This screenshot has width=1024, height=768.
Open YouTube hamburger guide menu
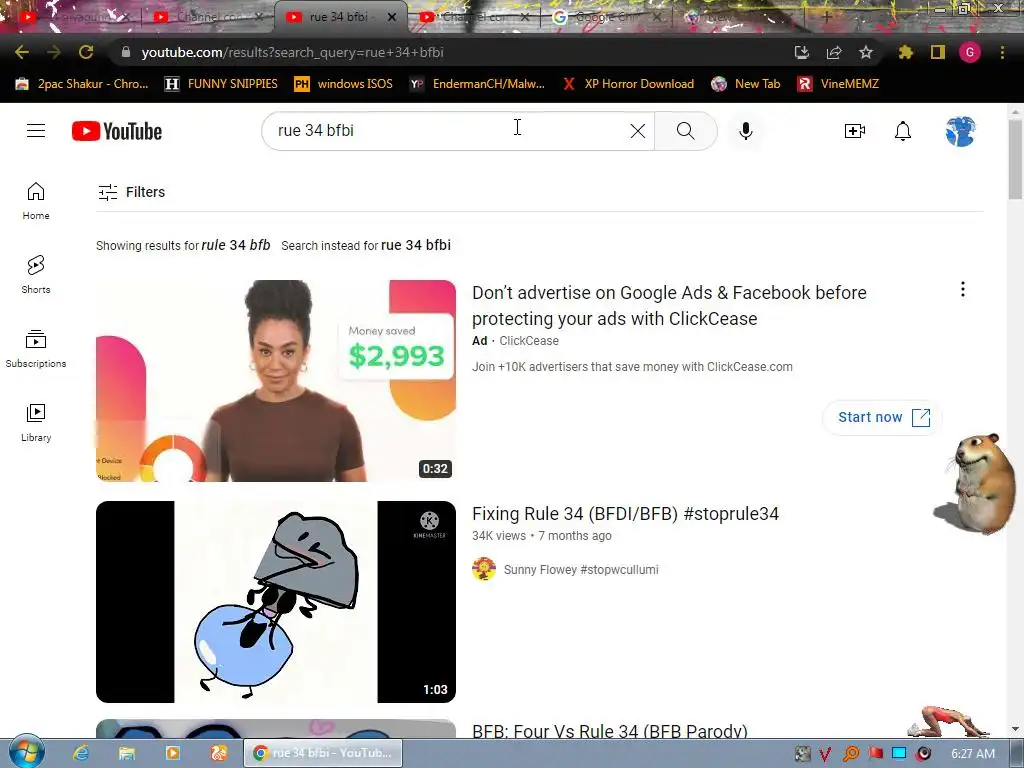tap(36, 131)
